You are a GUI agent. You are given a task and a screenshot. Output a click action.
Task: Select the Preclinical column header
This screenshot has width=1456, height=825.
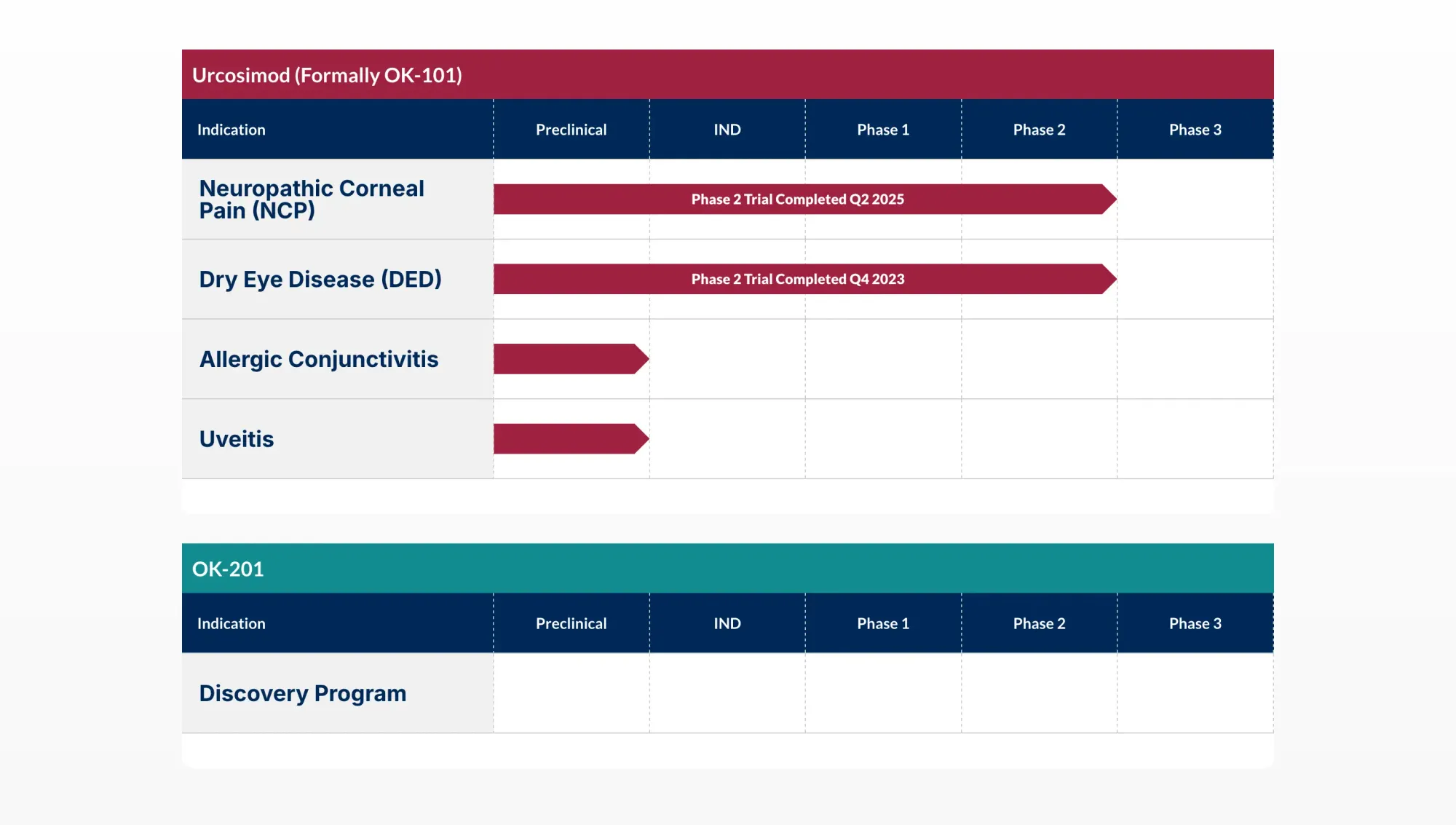pos(571,129)
